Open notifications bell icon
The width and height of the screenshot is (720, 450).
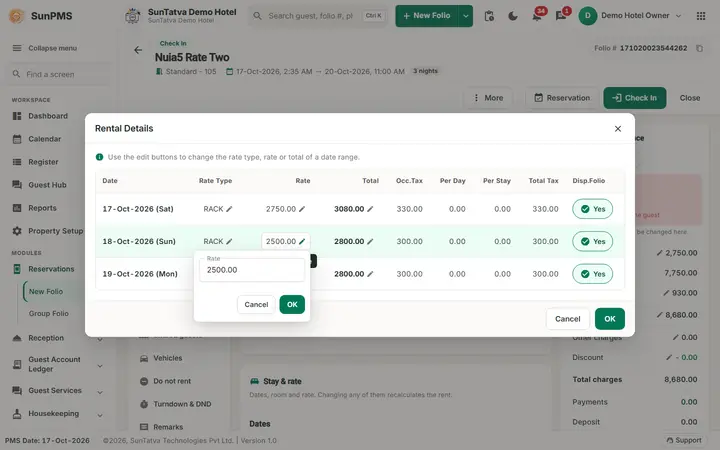536,16
